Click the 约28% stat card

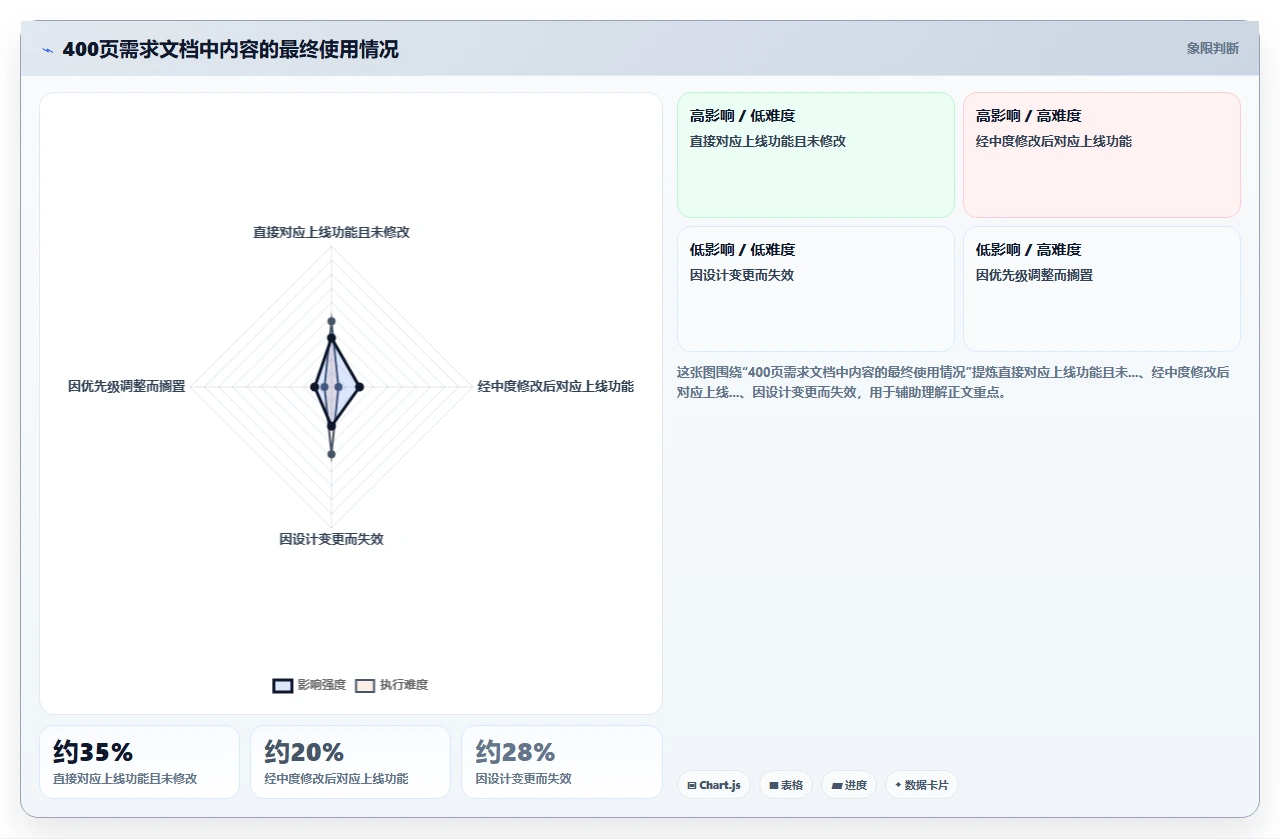562,762
